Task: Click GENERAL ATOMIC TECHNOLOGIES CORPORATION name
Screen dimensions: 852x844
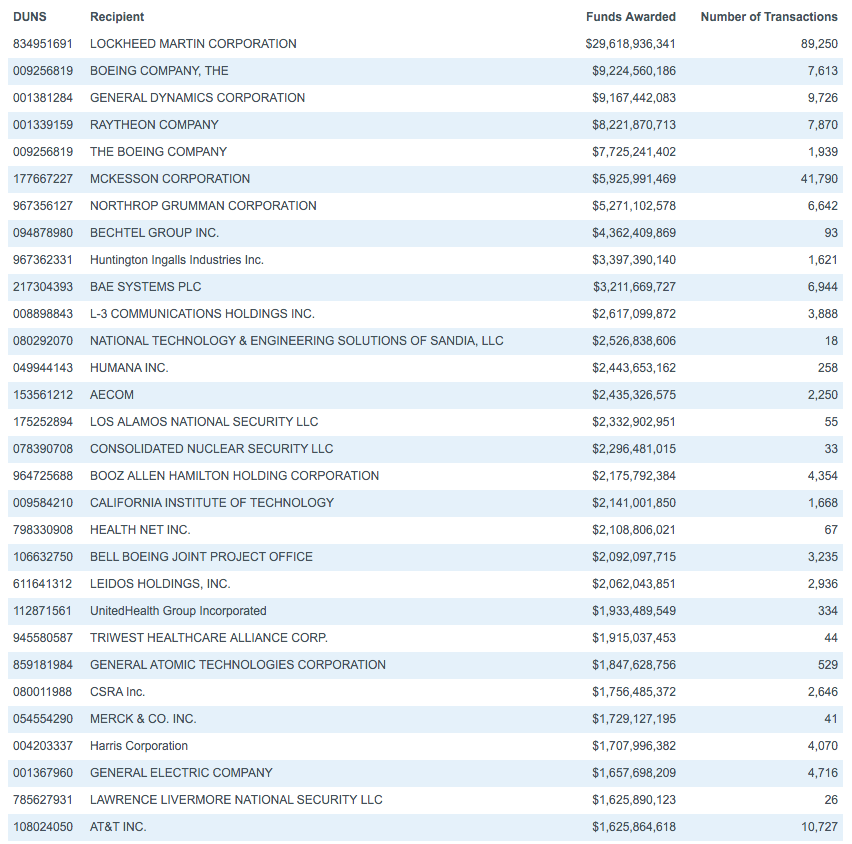Action: pos(237,665)
